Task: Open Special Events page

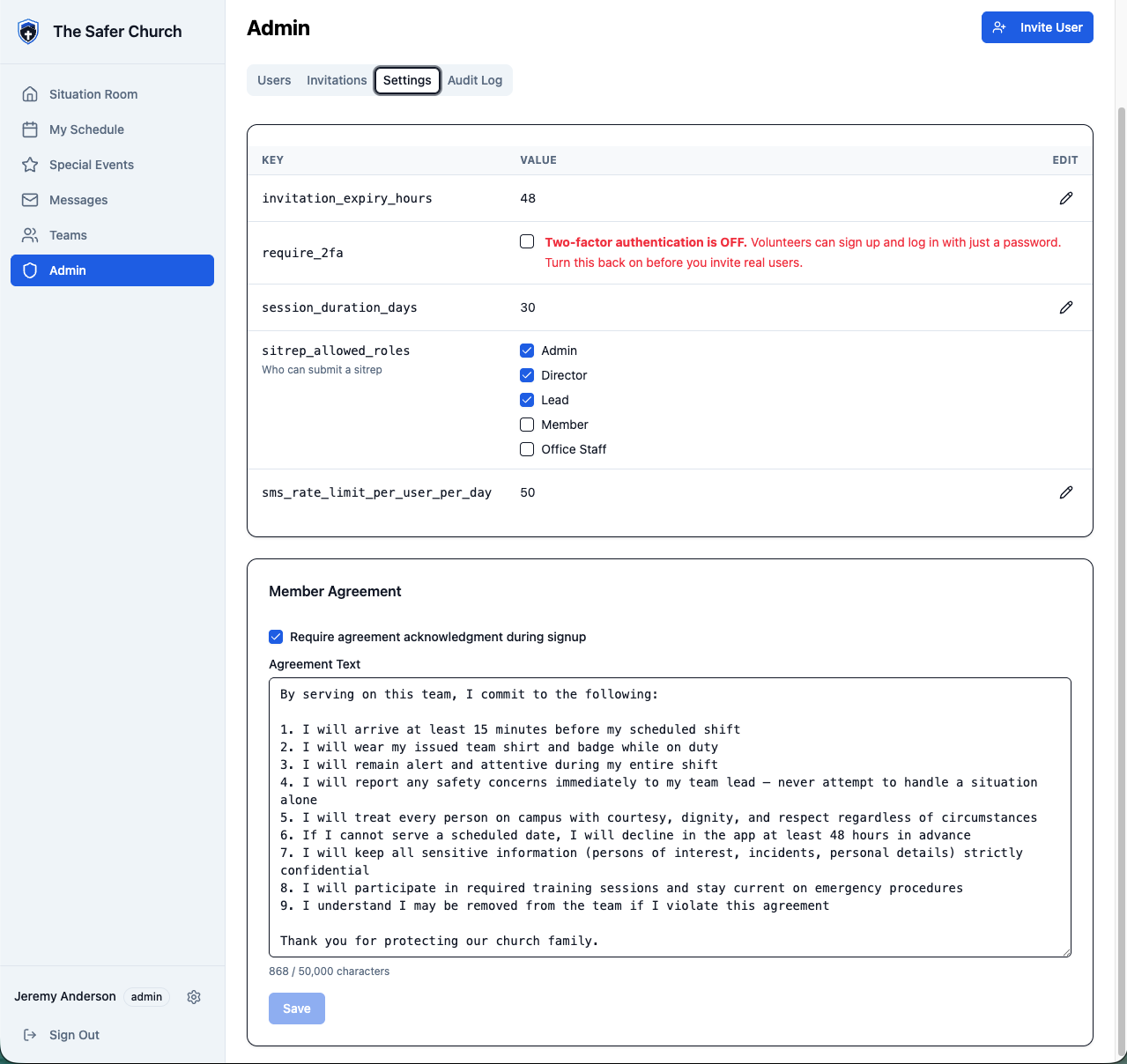Action: pyautogui.click(x=112, y=165)
